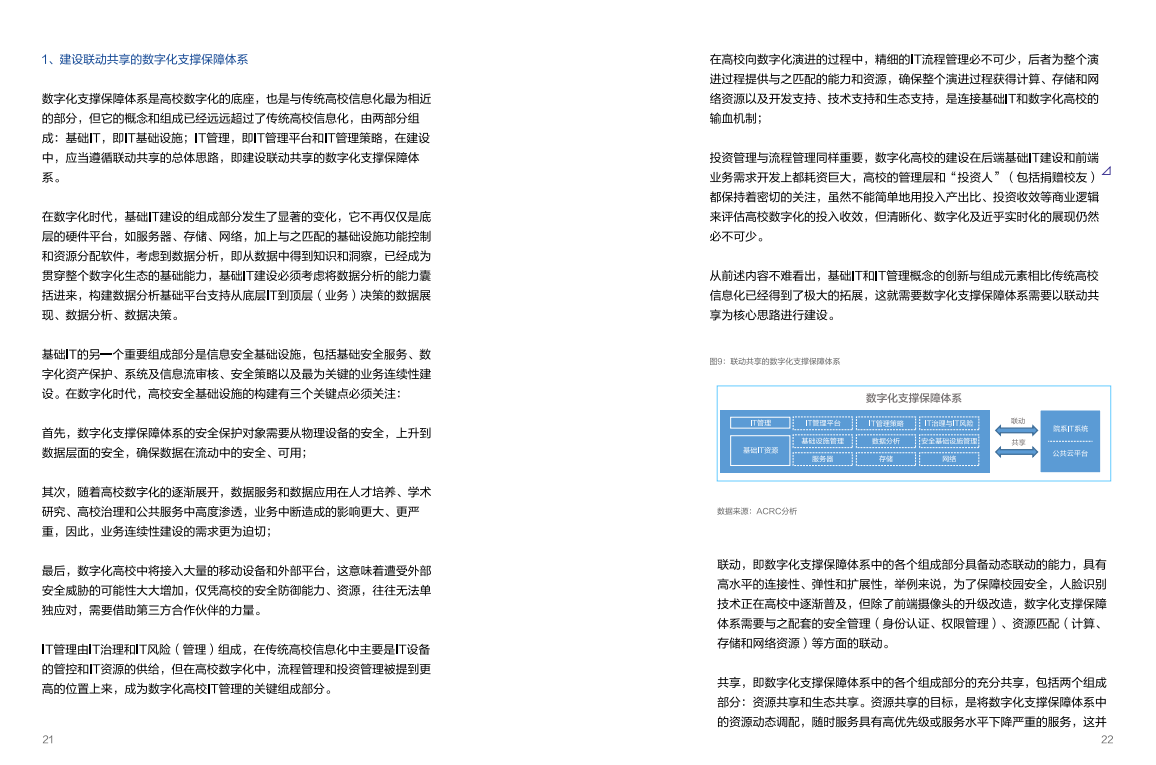Screen dimensions: 1156x765
Task: Click the double arrow labeled '共享'
Action: (x=1017, y=452)
